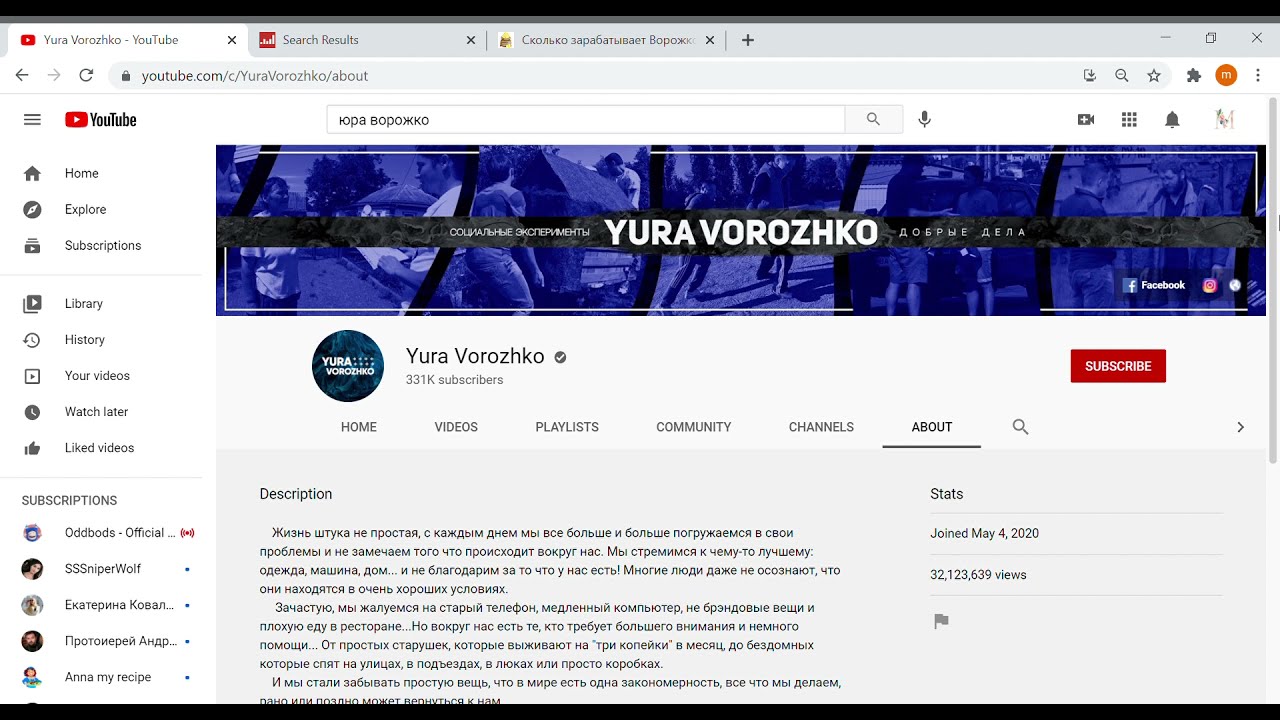Bookmark this page with star icon
The width and height of the screenshot is (1280, 720).
1154,75
